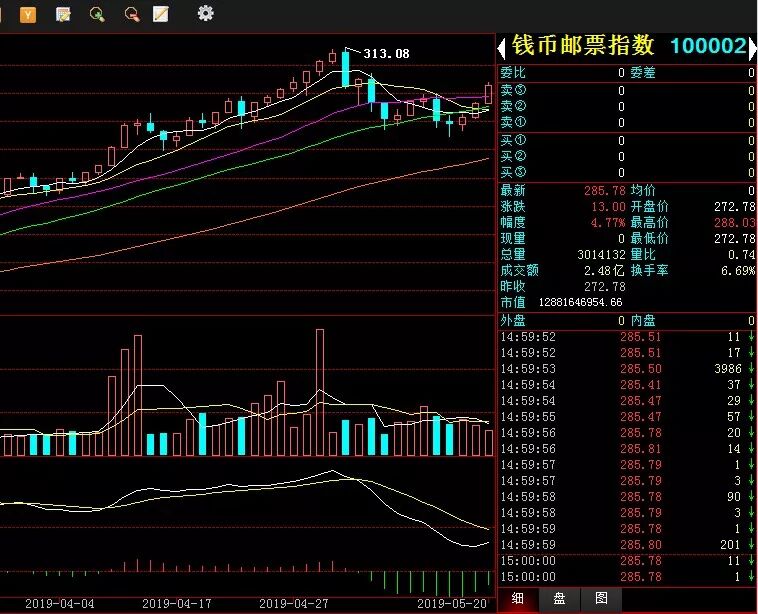The image size is (758, 614).
Task: Go to next index with right arrow
Action: coord(752,48)
